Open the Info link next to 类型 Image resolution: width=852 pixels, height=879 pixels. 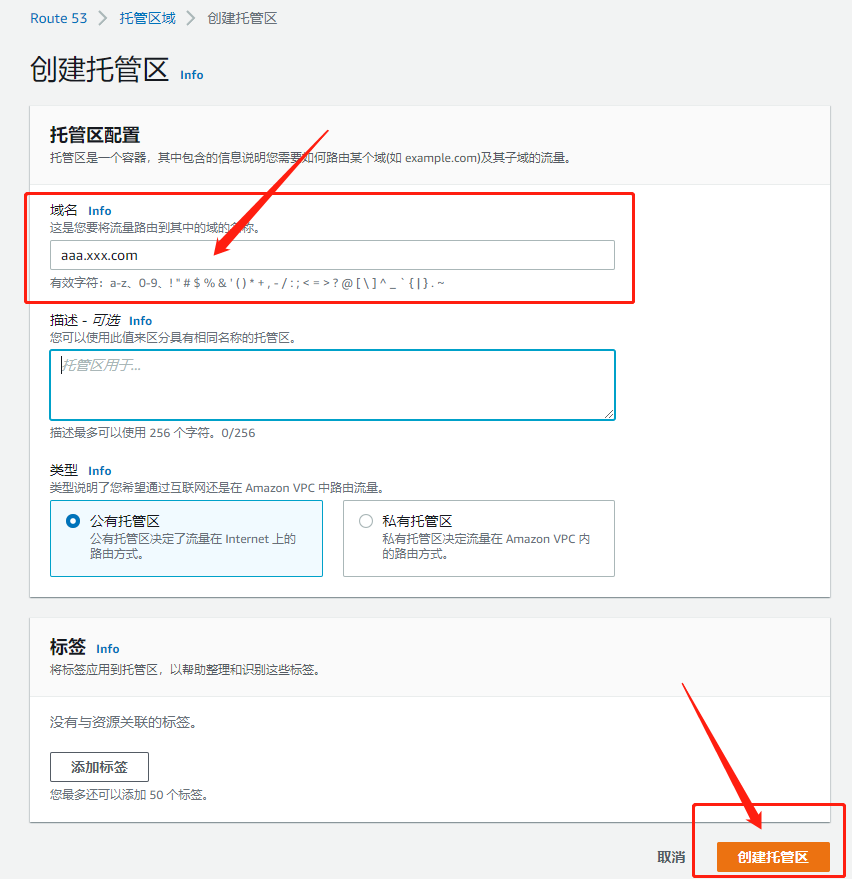[99, 470]
